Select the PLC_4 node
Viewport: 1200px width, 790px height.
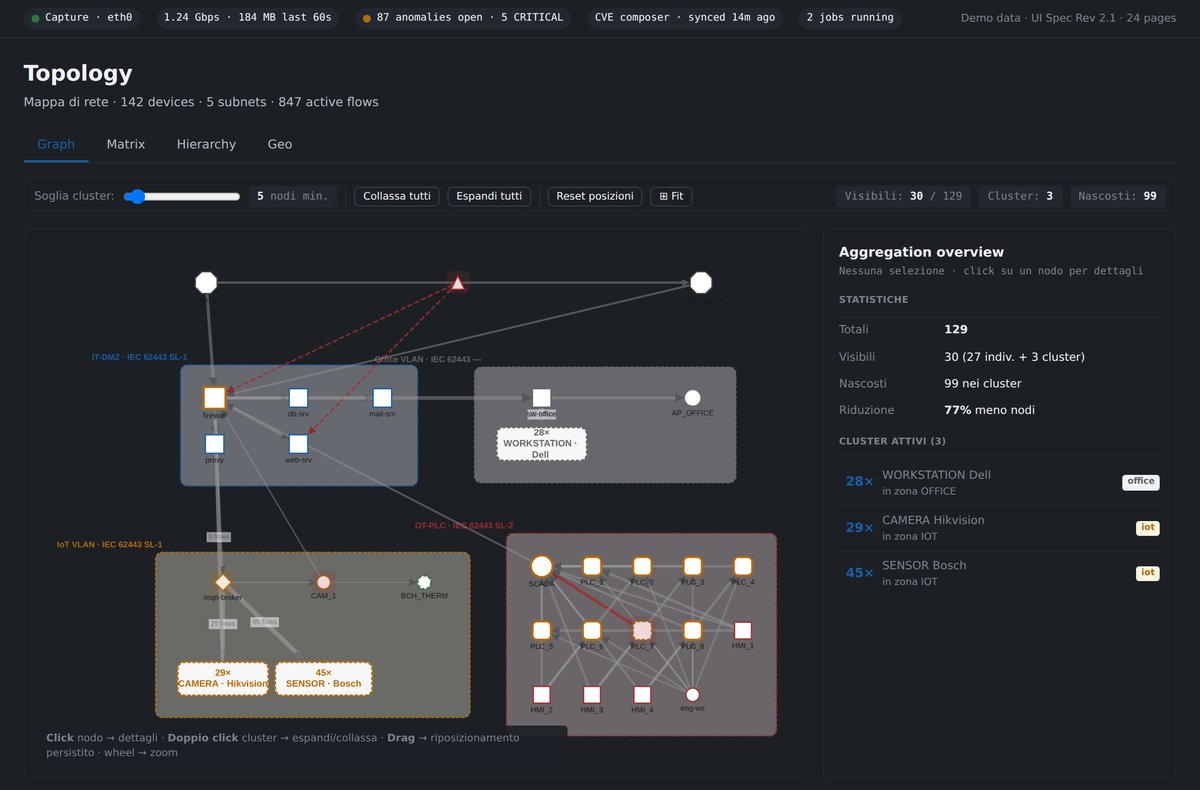(x=743, y=567)
